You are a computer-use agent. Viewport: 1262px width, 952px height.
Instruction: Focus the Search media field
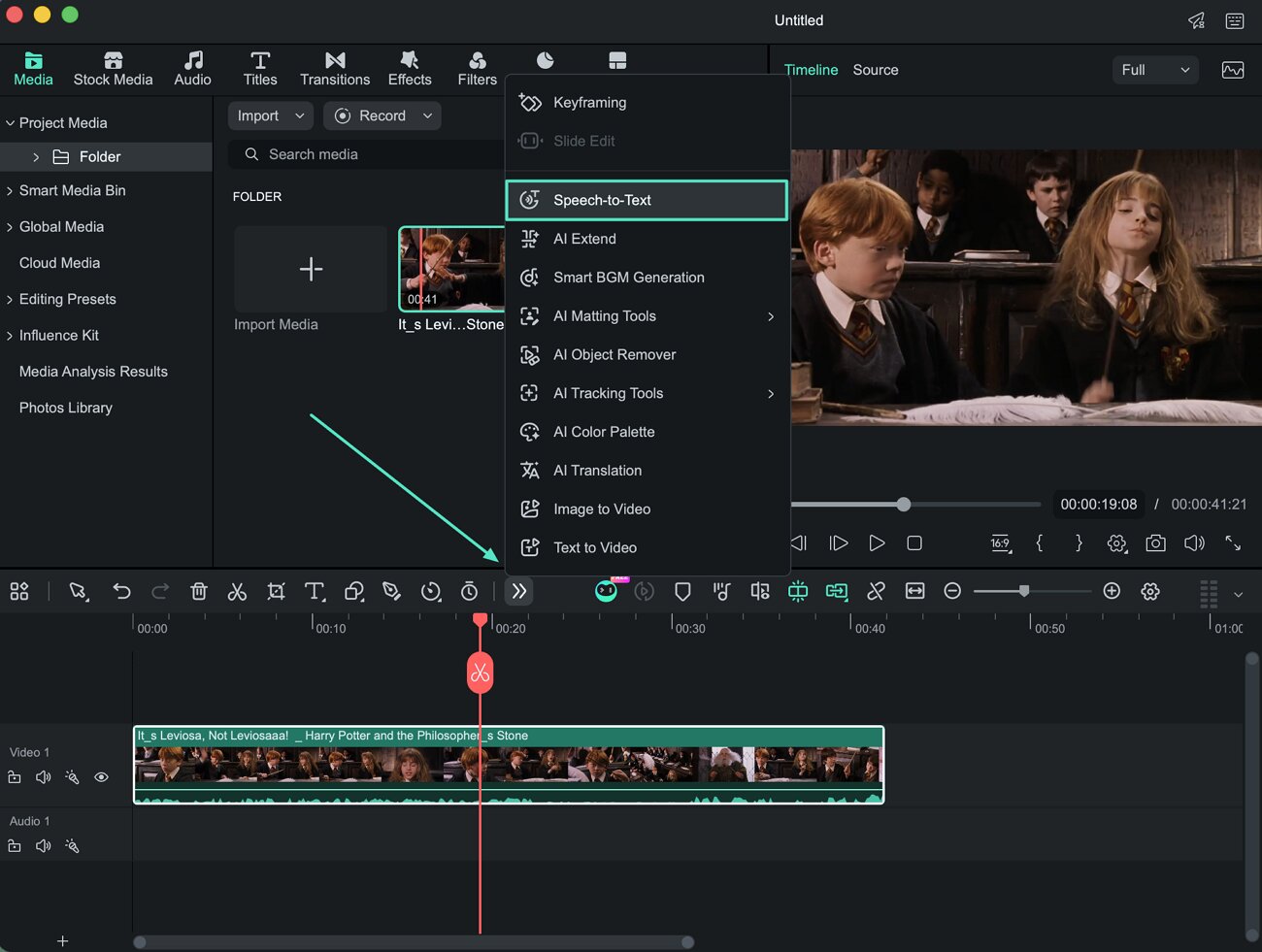pyautogui.click(x=367, y=154)
